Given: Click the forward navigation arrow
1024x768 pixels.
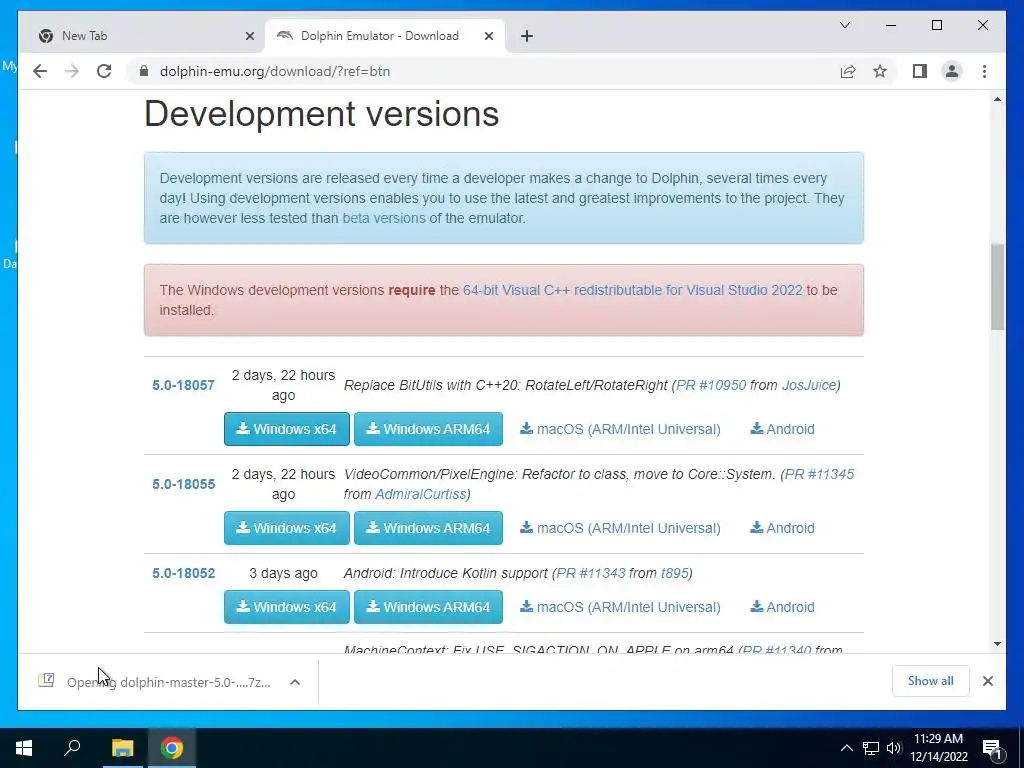Looking at the screenshot, I should point(72,71).
